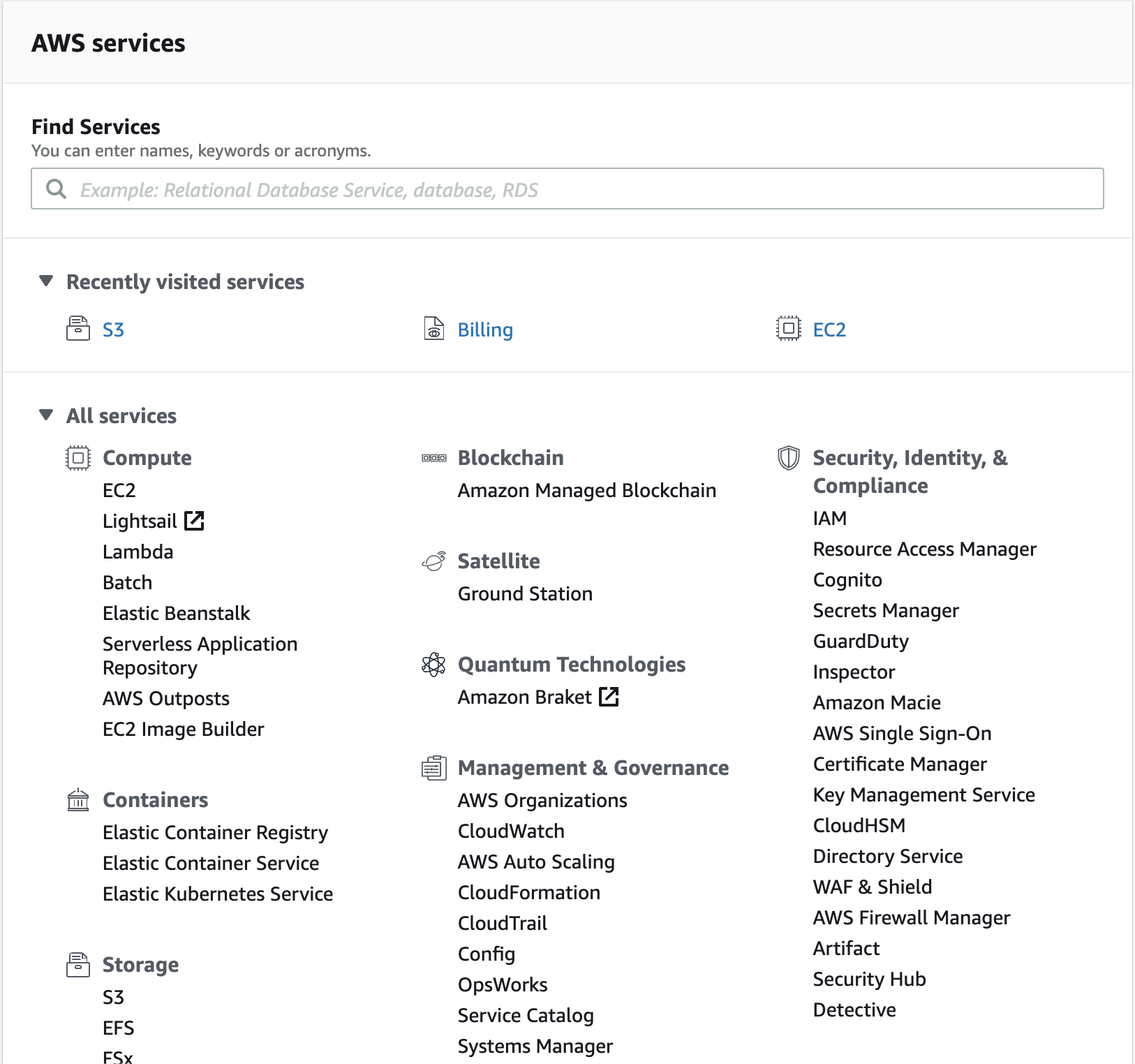Click the S3 bucket icon in recently visited
This screenshot has width=1135, height=1064.
(78, 328)
